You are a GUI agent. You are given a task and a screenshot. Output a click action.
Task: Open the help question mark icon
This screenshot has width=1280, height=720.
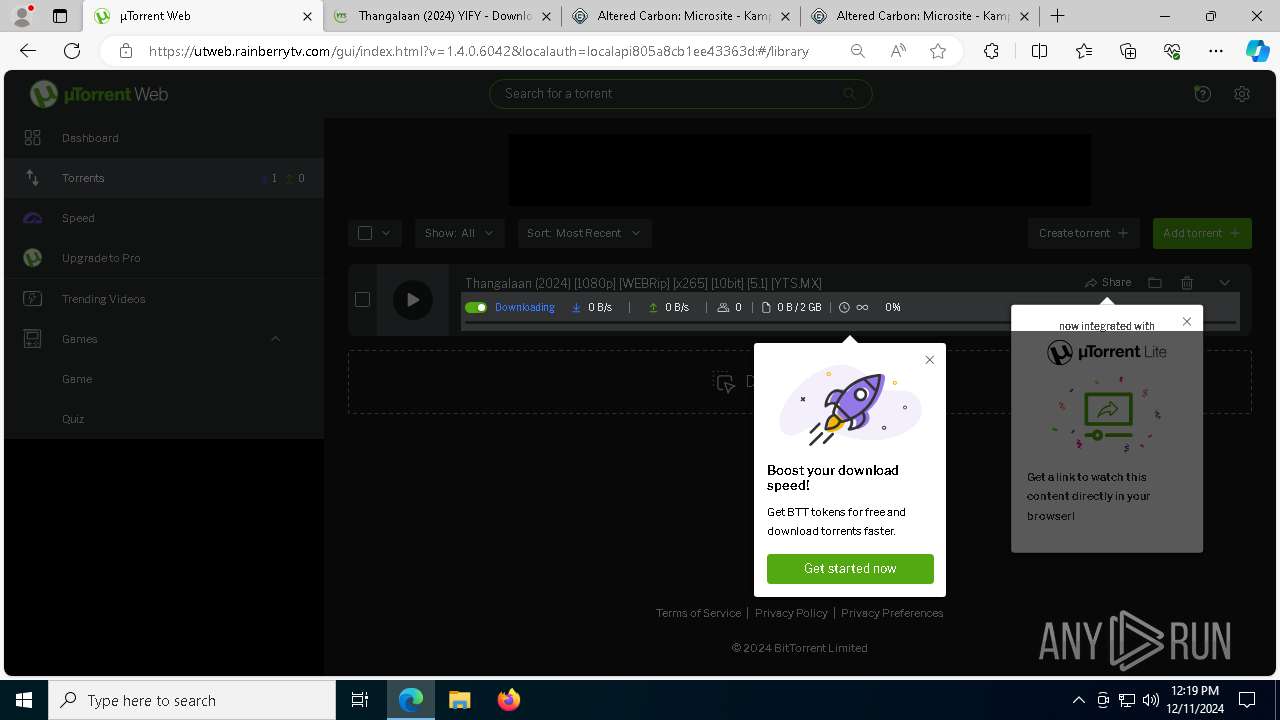pyautogui.click(x=1203, y=94)
